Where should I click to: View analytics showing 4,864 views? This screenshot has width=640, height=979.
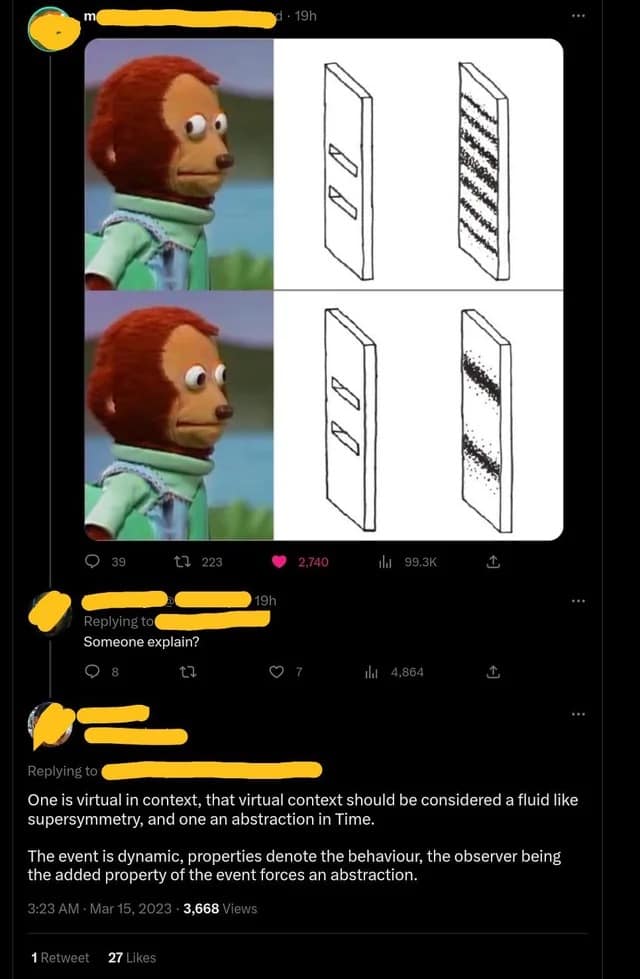click(395, 672)
